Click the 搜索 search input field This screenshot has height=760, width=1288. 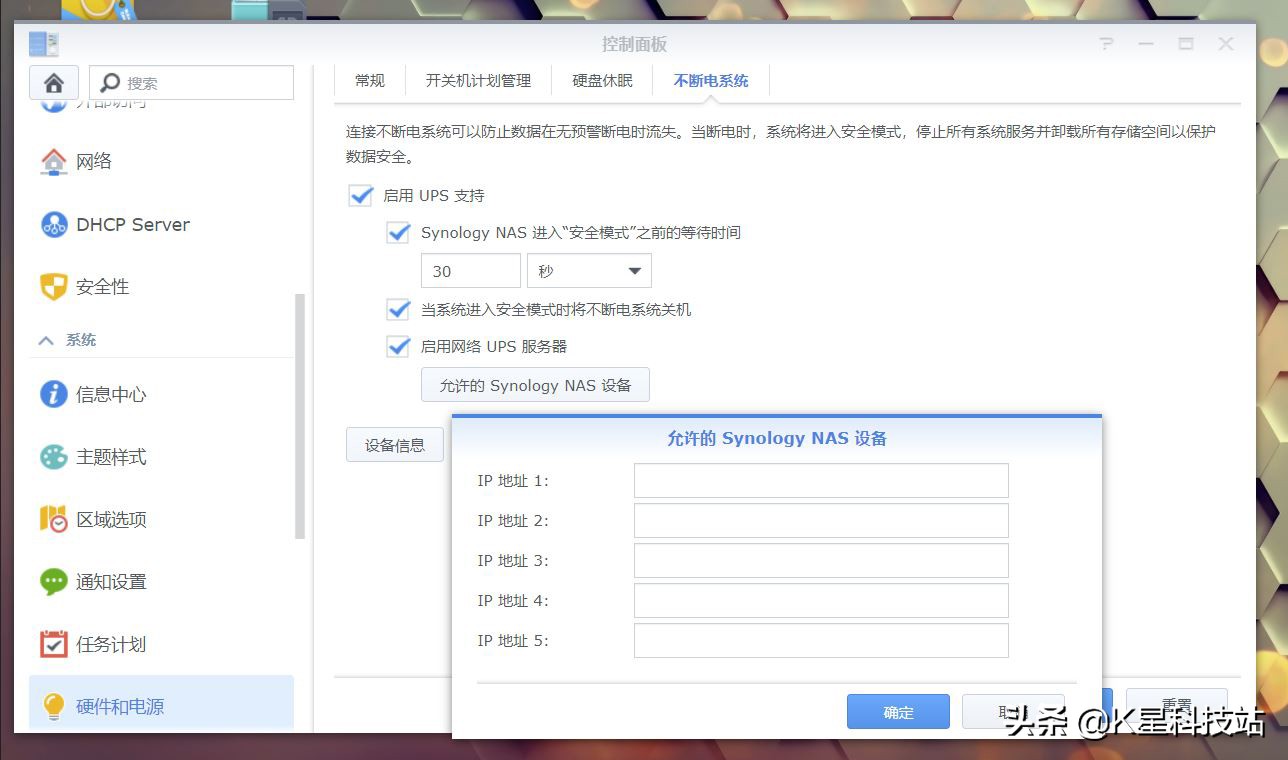[192, 83]
